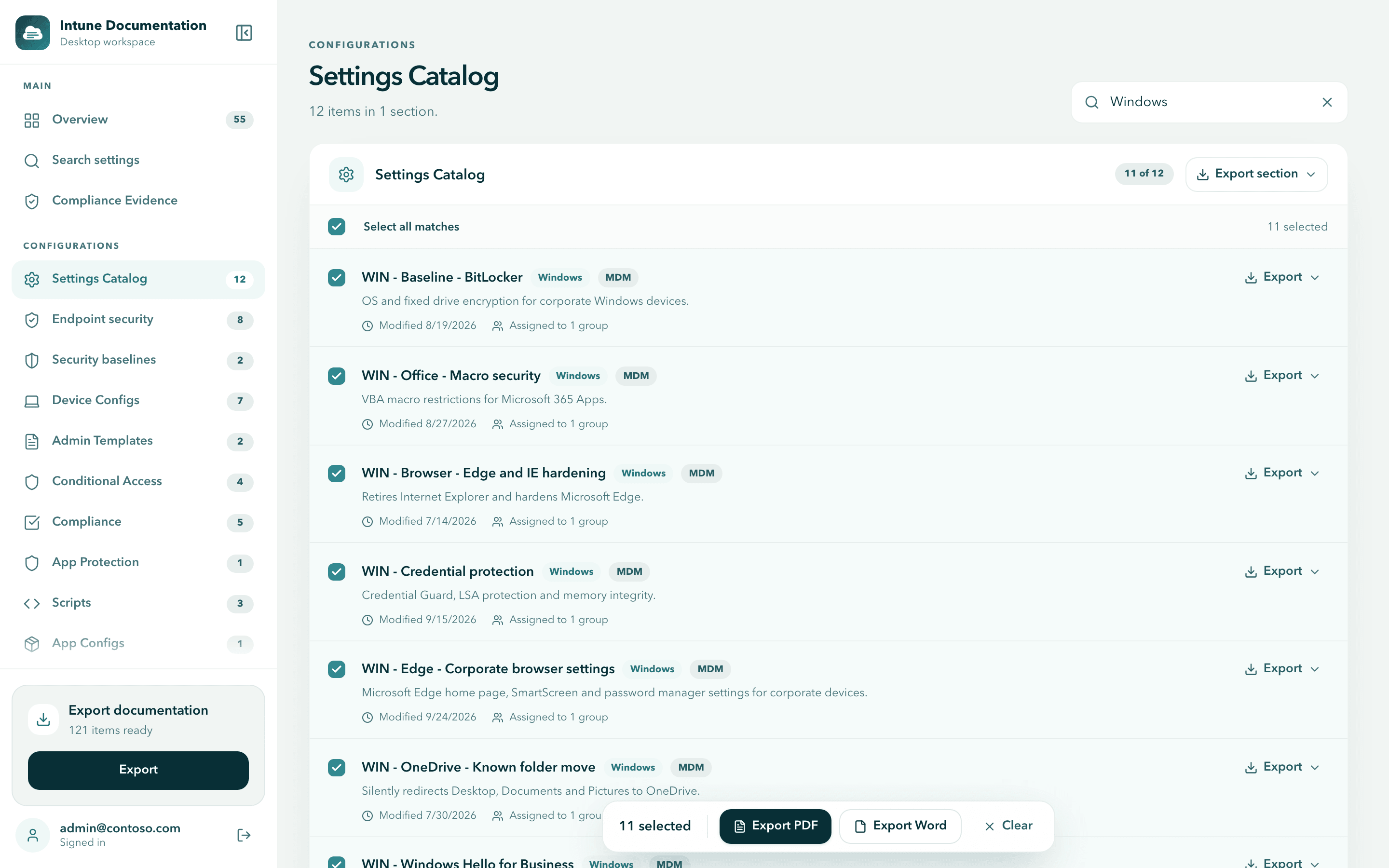1389x868 pixels.
Task: Click the Device Configs laptop icon
Action: pos(32,401)
